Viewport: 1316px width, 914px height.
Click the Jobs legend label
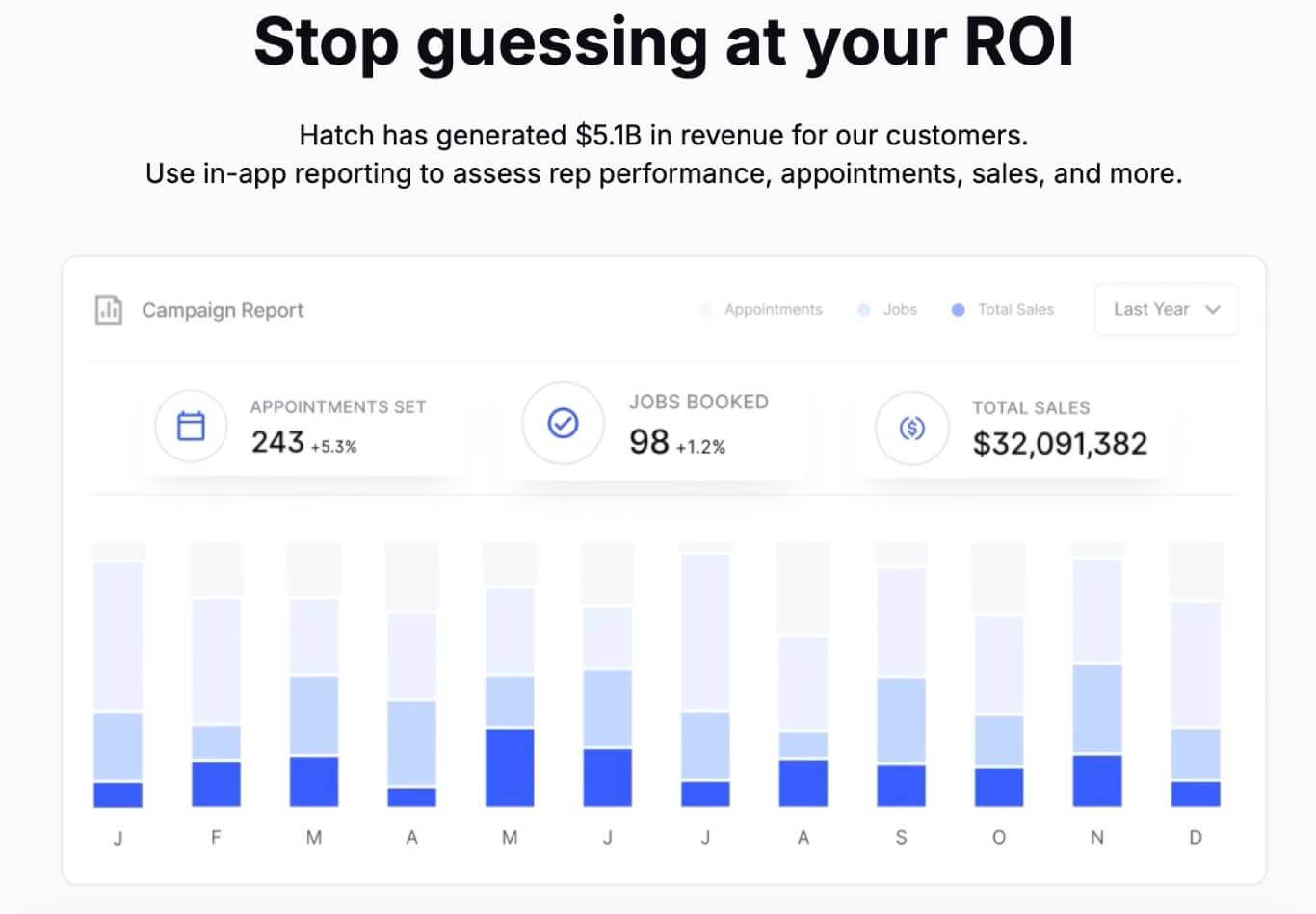900,309
